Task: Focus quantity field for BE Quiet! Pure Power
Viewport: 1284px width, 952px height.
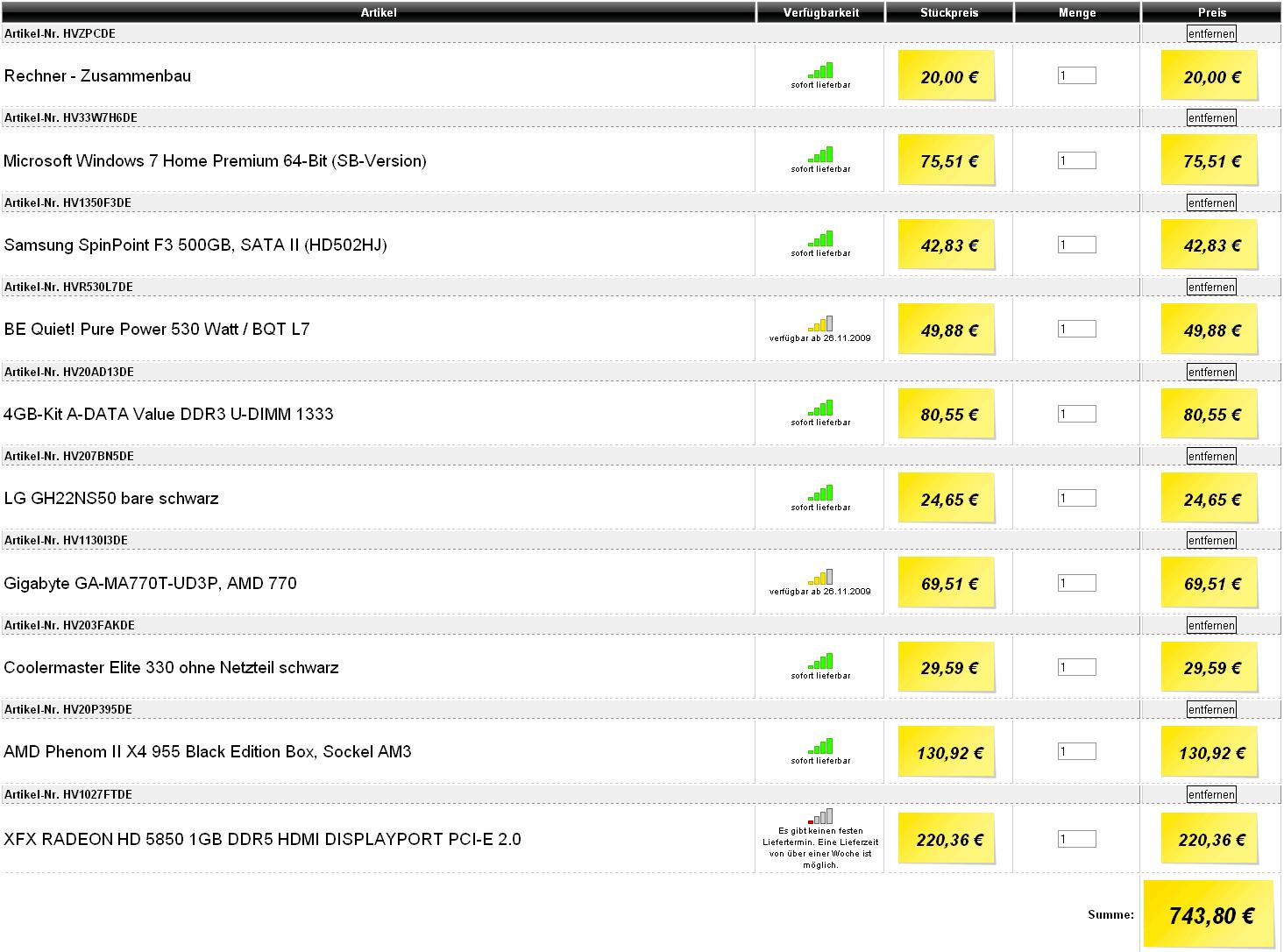Action: point(1077,329)
